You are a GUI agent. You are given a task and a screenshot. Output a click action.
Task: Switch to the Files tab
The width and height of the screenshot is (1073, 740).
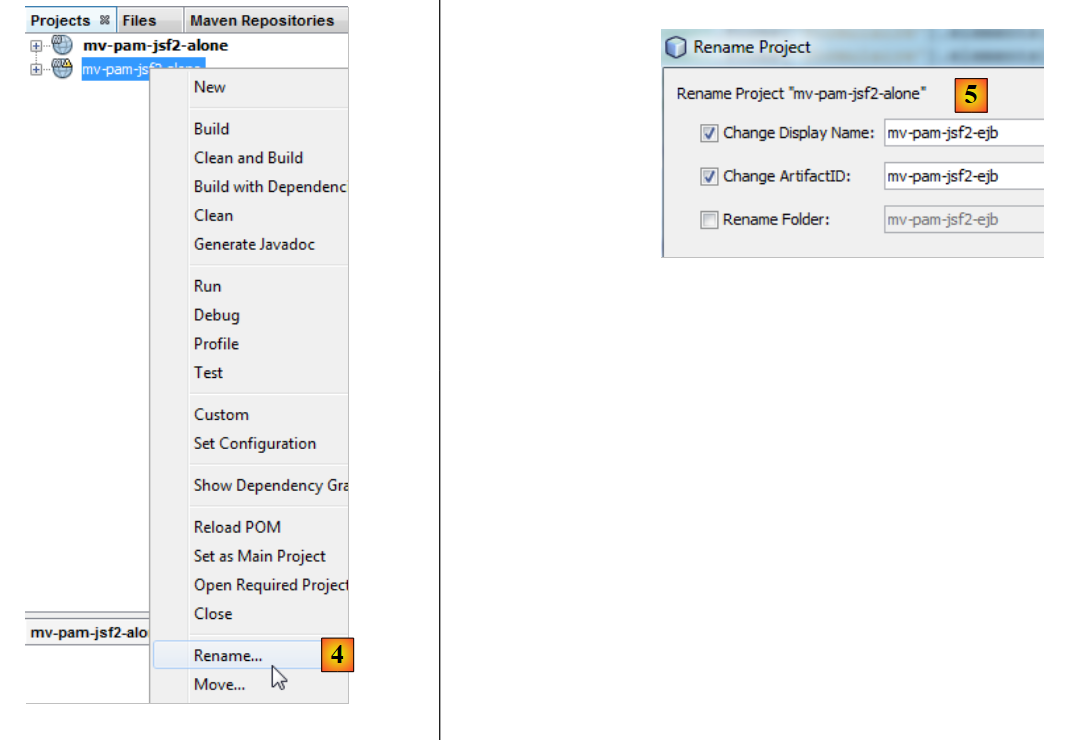(139, 20)
